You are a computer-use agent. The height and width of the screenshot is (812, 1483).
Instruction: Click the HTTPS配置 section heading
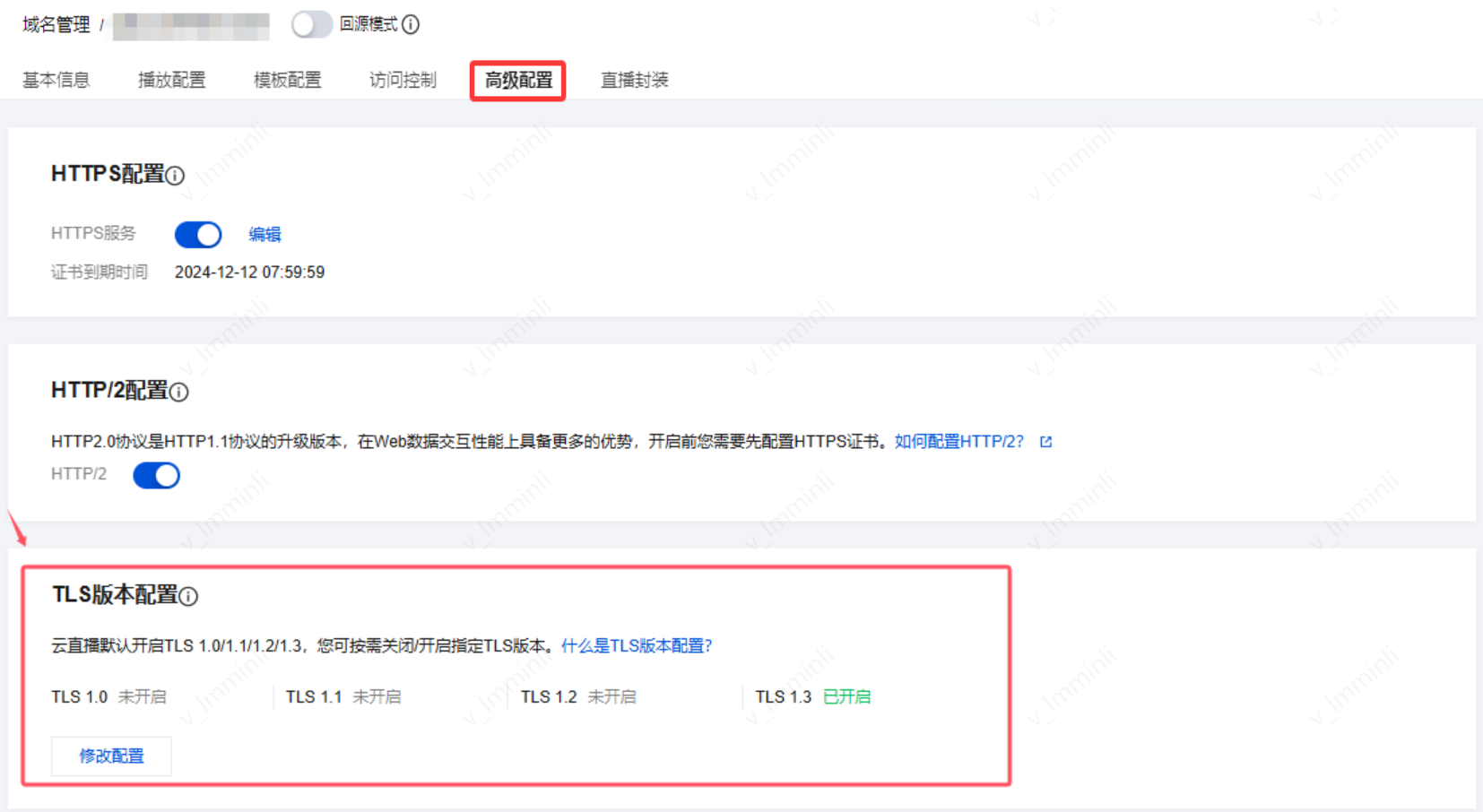pyautogui.click(x=108, y=174)
